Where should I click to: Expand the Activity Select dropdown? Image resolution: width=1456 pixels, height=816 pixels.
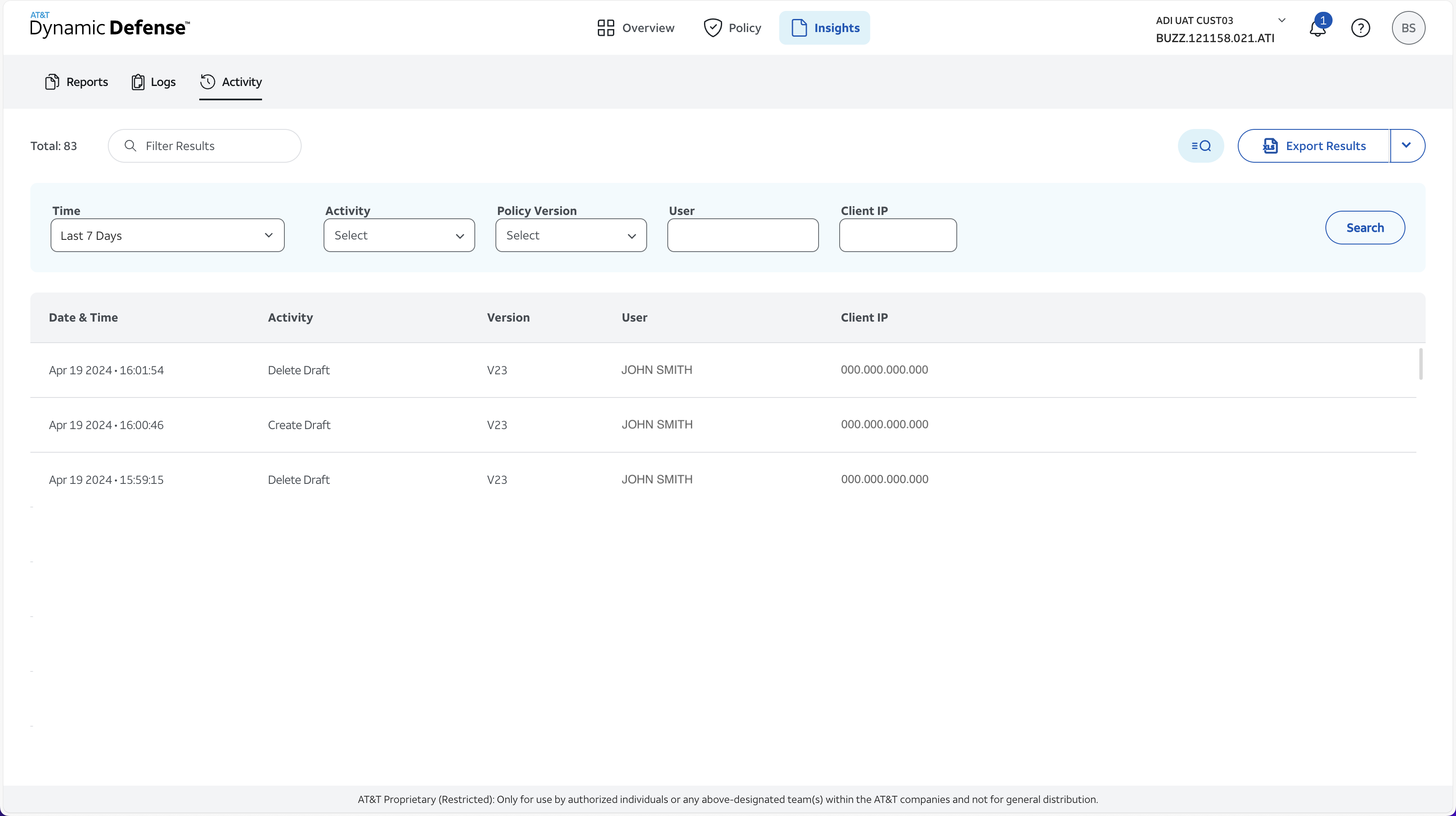399,235
